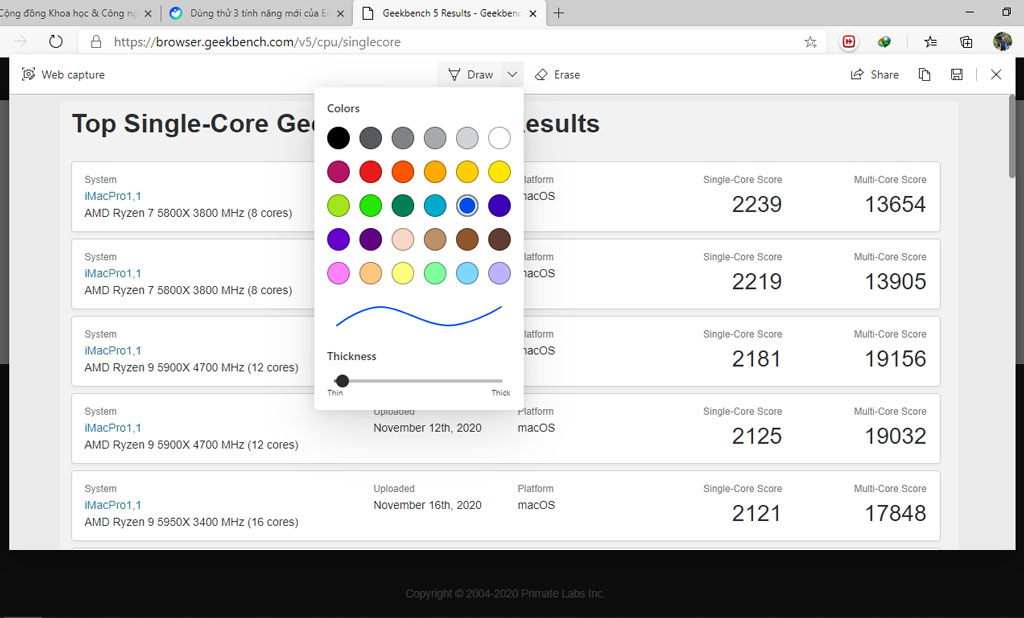Image resolution: width=1024 pixels, height=618 pixels.
Task: Pick the orange-red color swatch
Action: pos(403,172)
